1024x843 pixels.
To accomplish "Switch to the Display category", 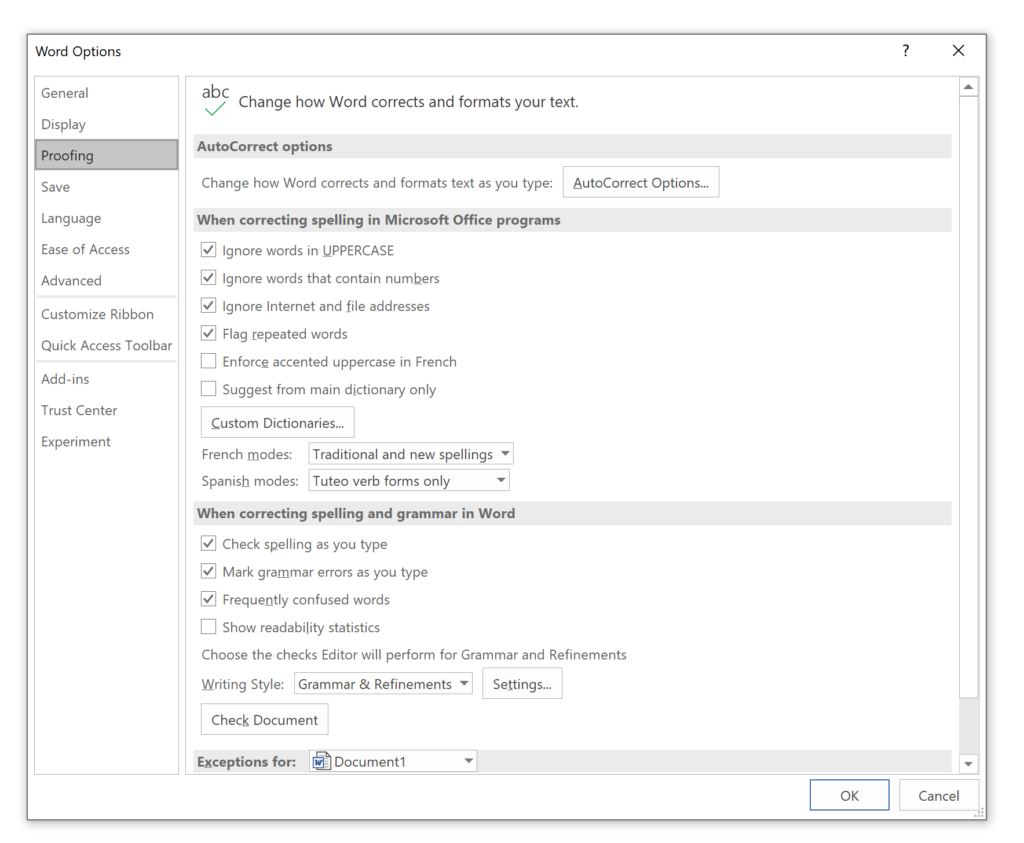I will tap(63, 124).
